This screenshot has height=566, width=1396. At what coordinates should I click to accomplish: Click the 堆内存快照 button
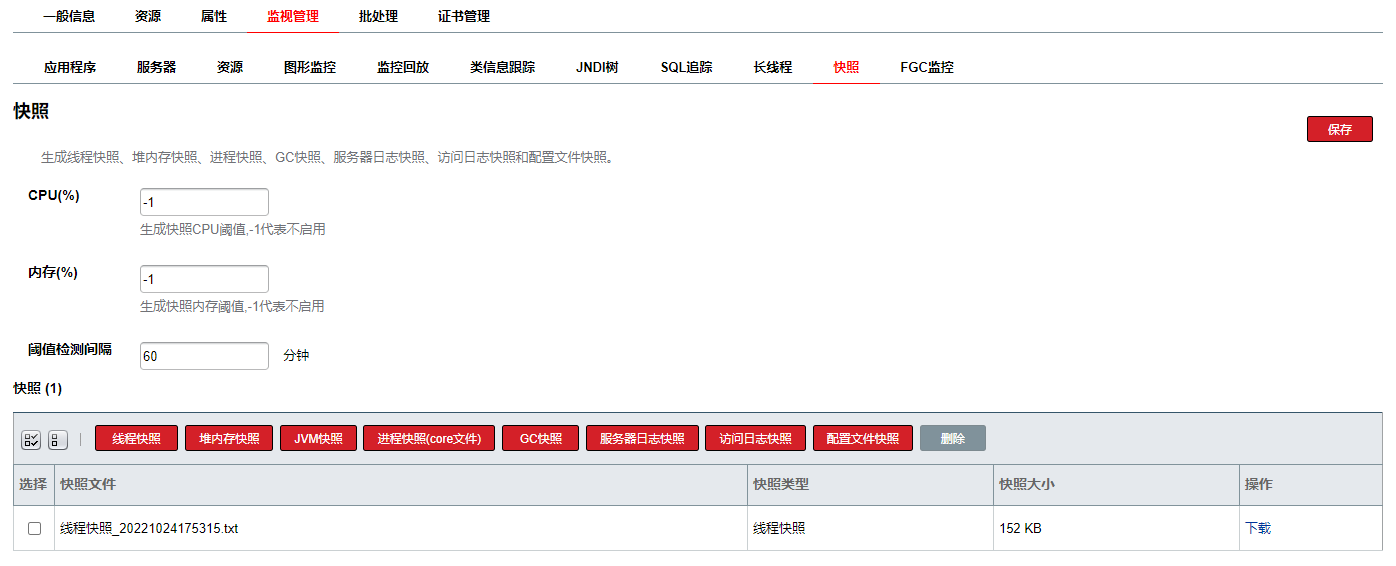point(229,439)
